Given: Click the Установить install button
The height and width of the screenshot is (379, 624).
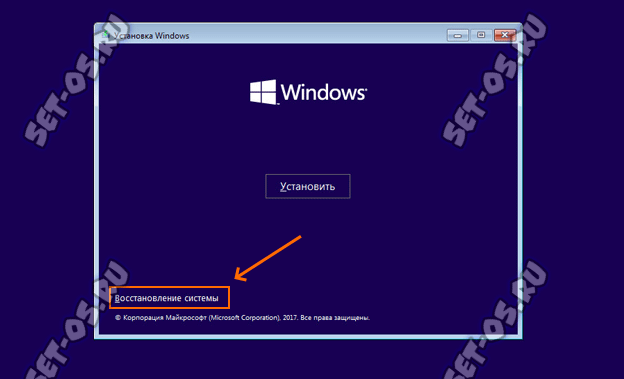Looking at the screenshot, I should 308,186.
